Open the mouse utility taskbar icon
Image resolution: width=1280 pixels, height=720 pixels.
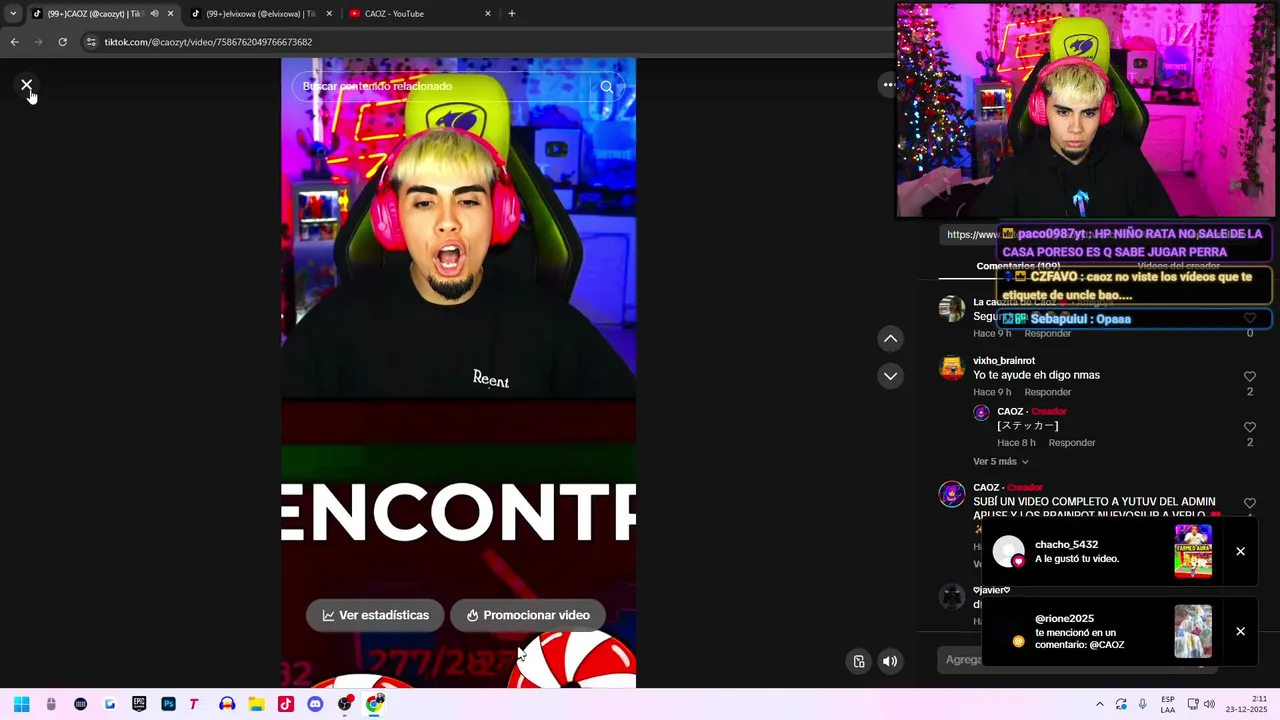pos(51,704)
